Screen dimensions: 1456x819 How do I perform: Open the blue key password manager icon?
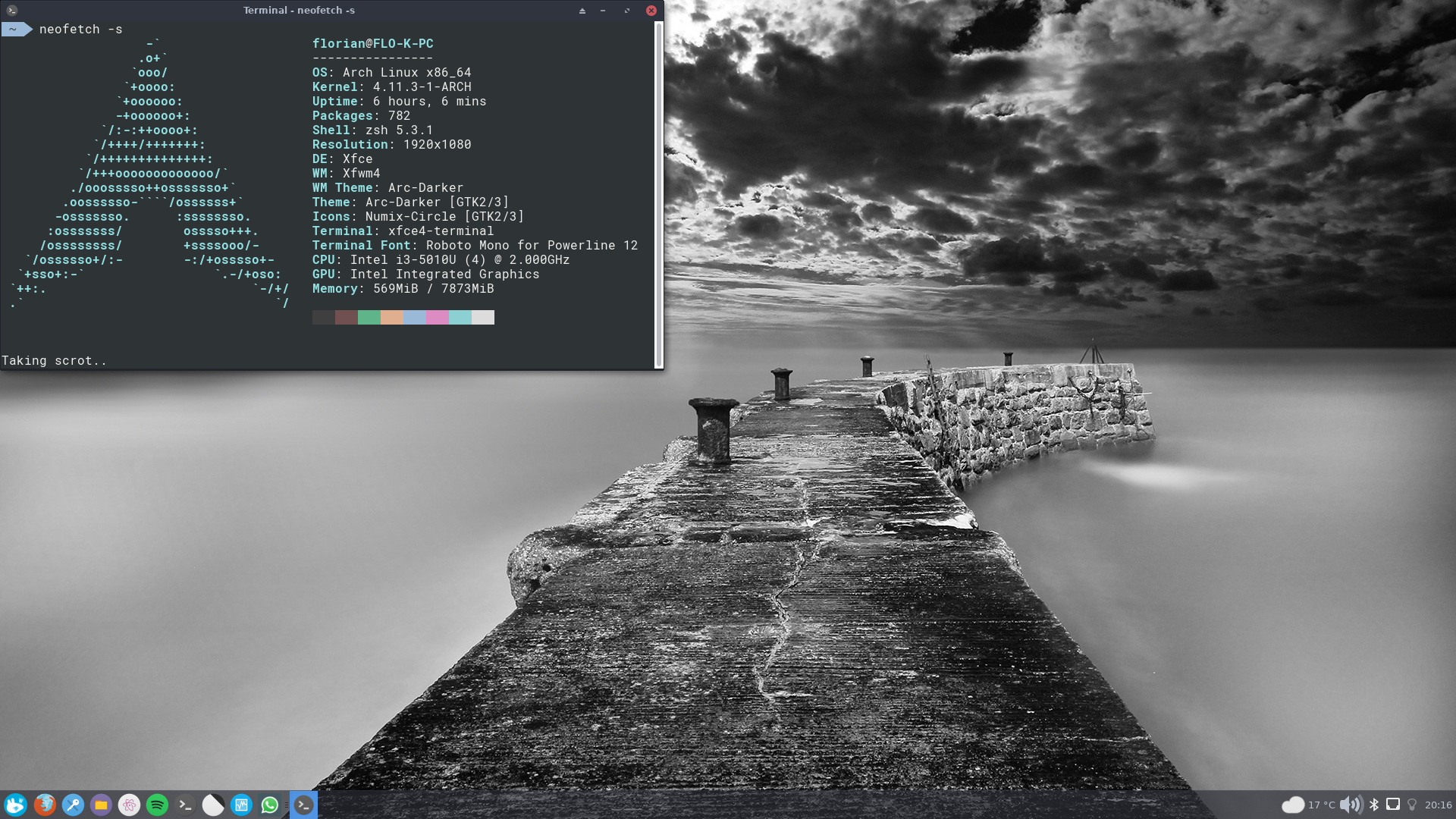pos(73,805)
